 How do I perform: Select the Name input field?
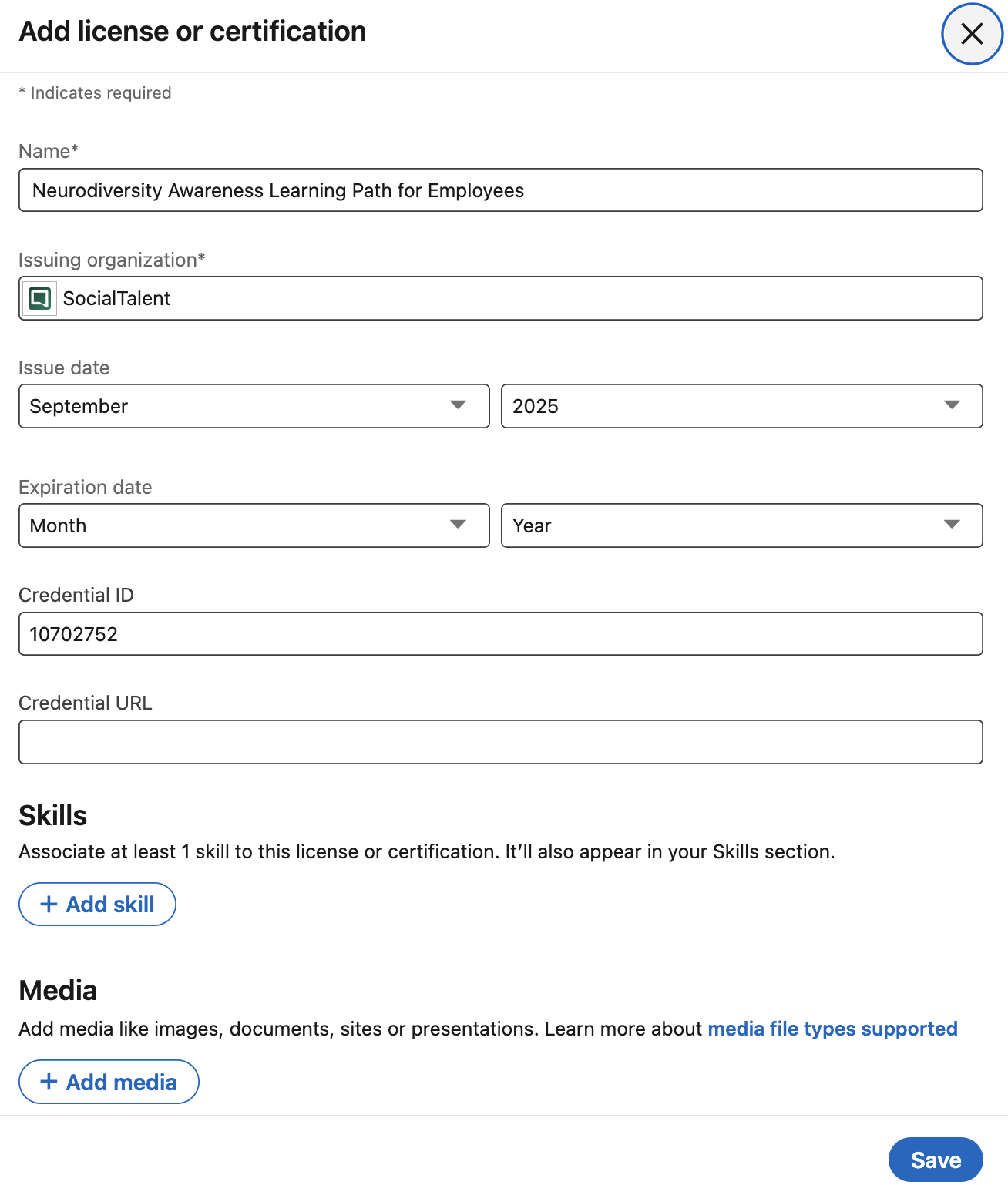(501, 190)
